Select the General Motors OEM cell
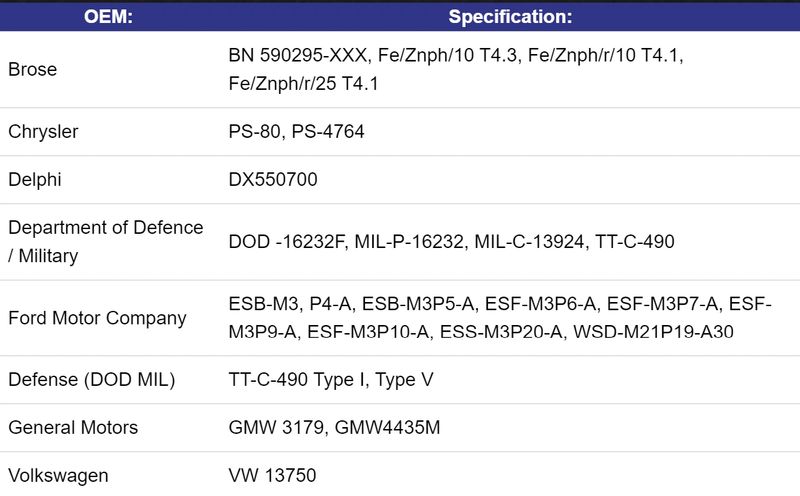Image resolution: width=800 pixels, height=496 pixels. pos(73,428)
